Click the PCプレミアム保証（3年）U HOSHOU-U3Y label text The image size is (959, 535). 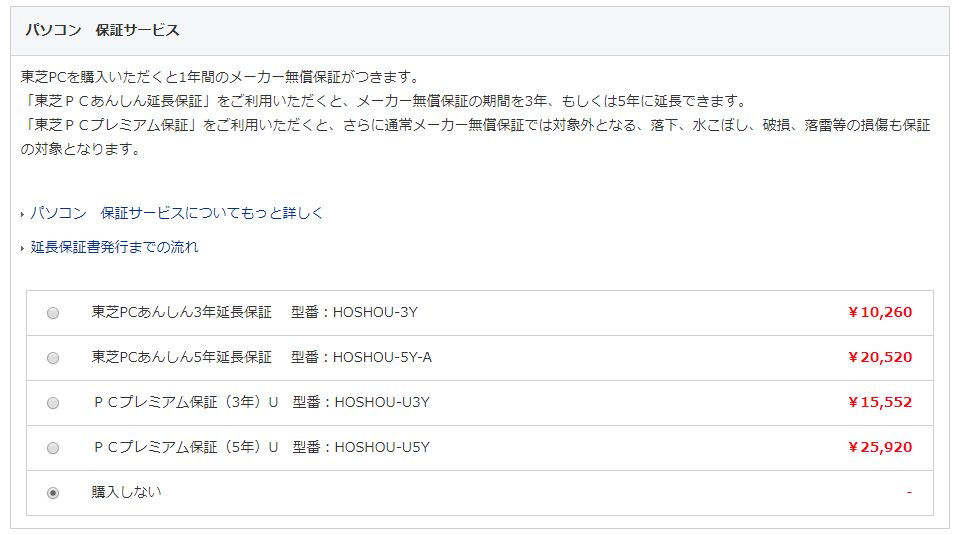point(262,402)
